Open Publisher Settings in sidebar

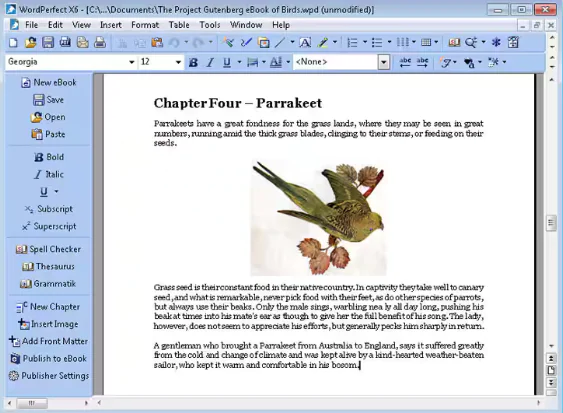pyautogui.click(x=48, y=376)
